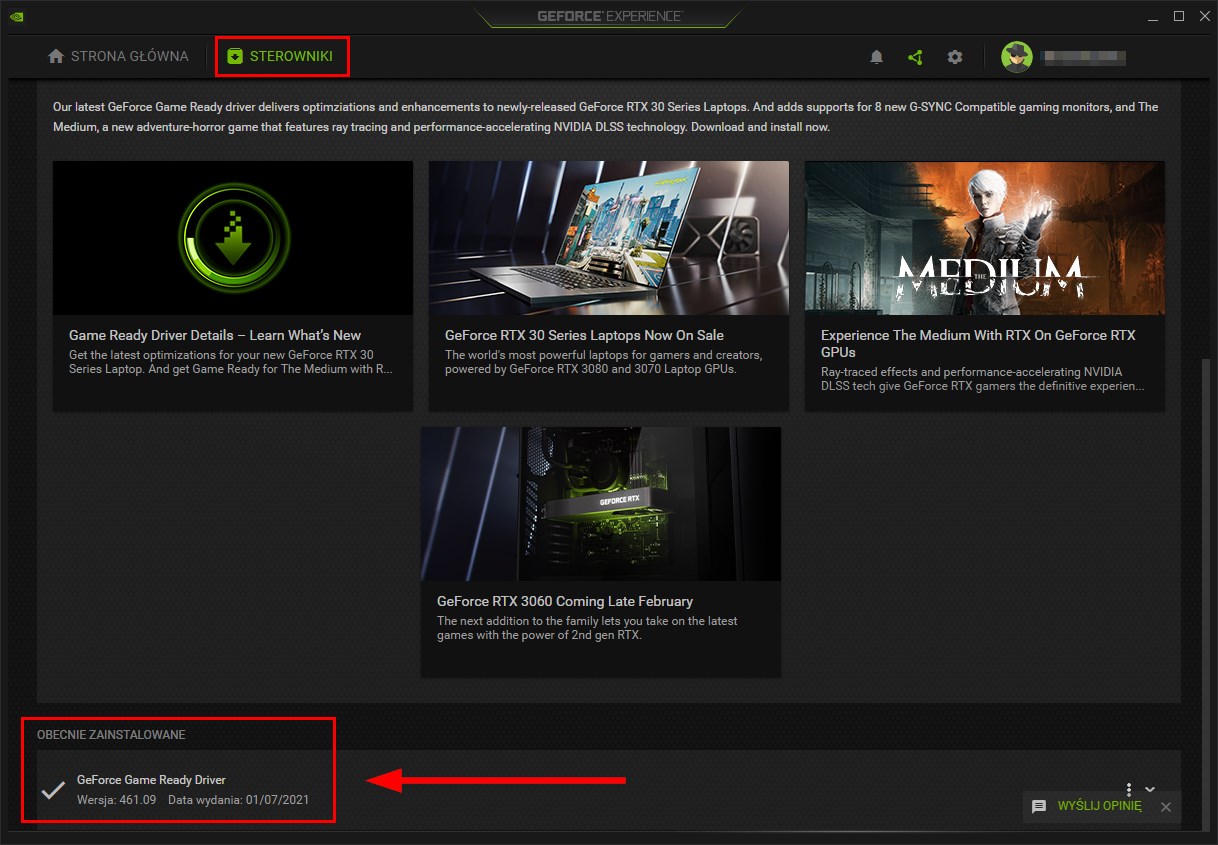
Task: Open the notifications bell
Action: [x=877, y=57]
